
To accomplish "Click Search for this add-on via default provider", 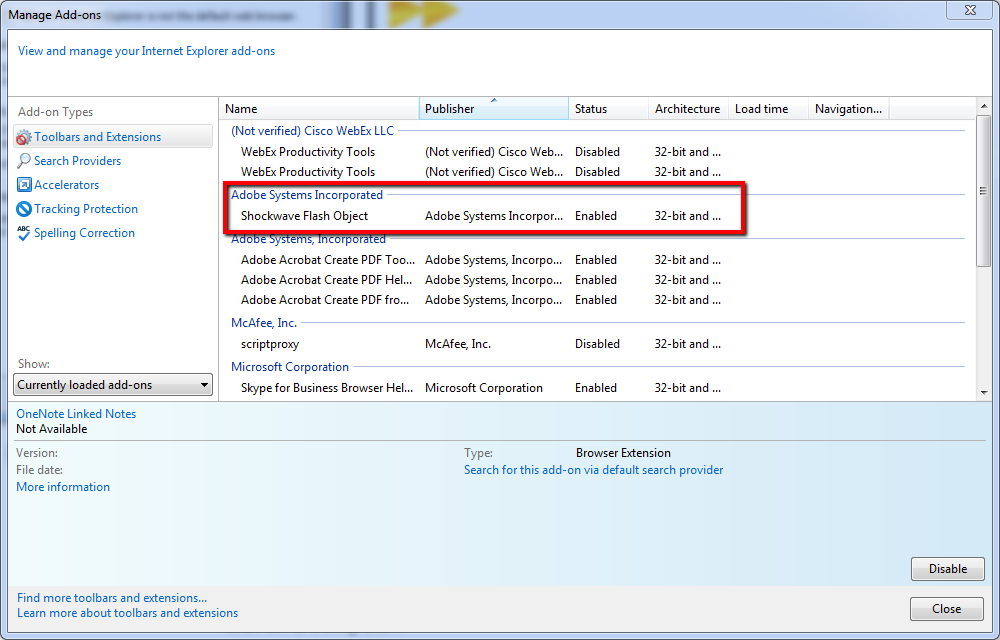I will [x=593, y=470].
